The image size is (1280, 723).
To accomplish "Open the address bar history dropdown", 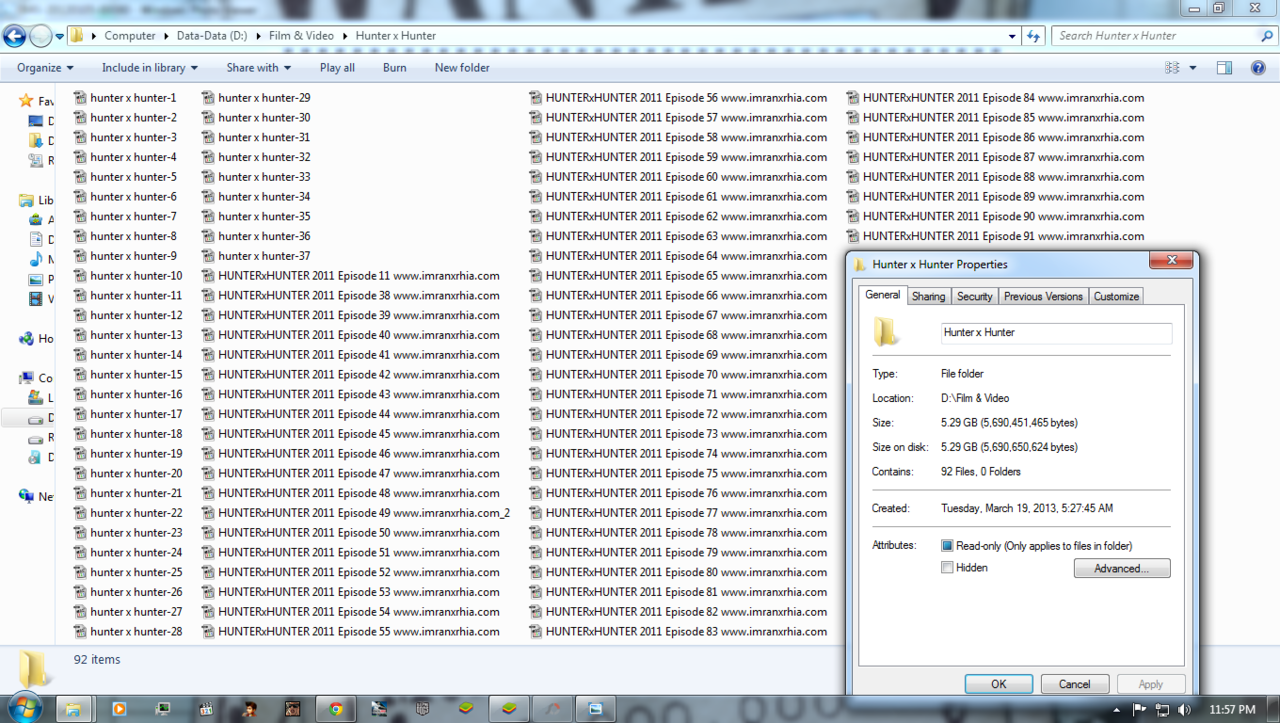I will [1012, 36].
